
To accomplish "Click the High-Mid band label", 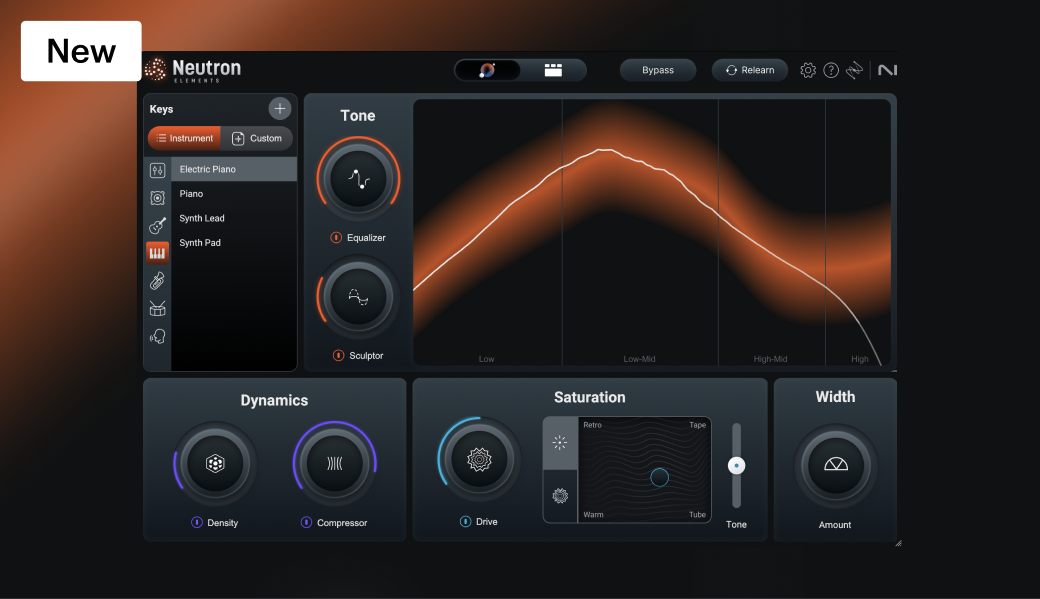I will tap(770, 359).
